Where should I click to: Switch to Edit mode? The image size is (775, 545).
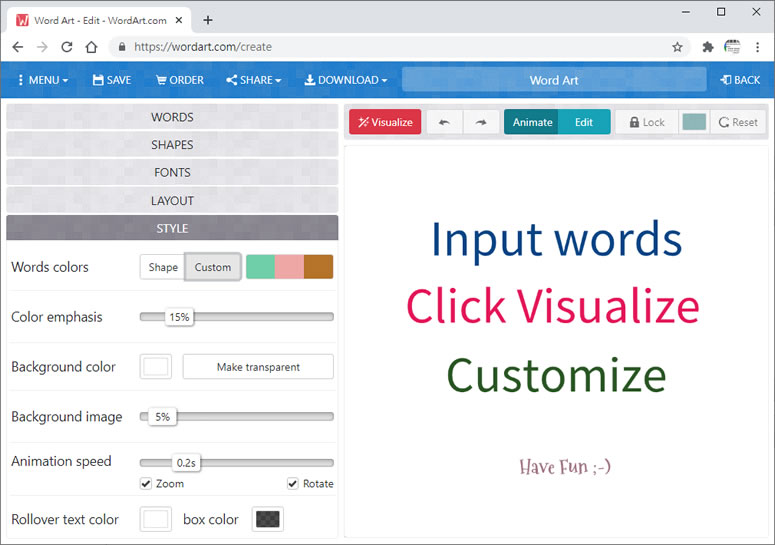tap(584, 122)
